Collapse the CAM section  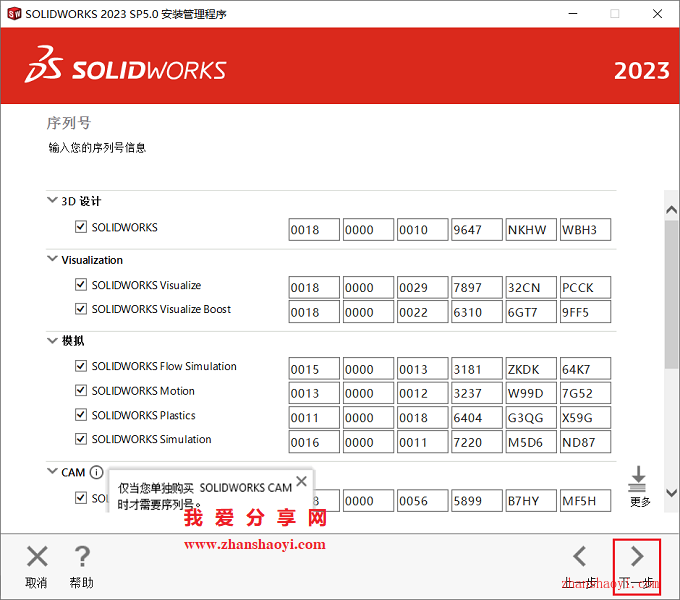click(52, 471)
